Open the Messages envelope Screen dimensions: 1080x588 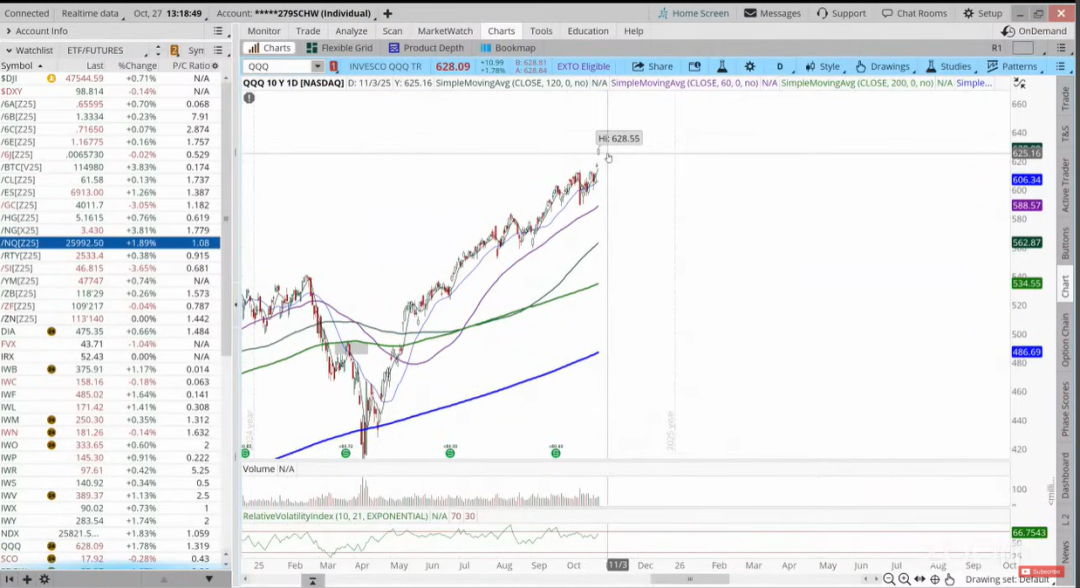pos(772,13)
